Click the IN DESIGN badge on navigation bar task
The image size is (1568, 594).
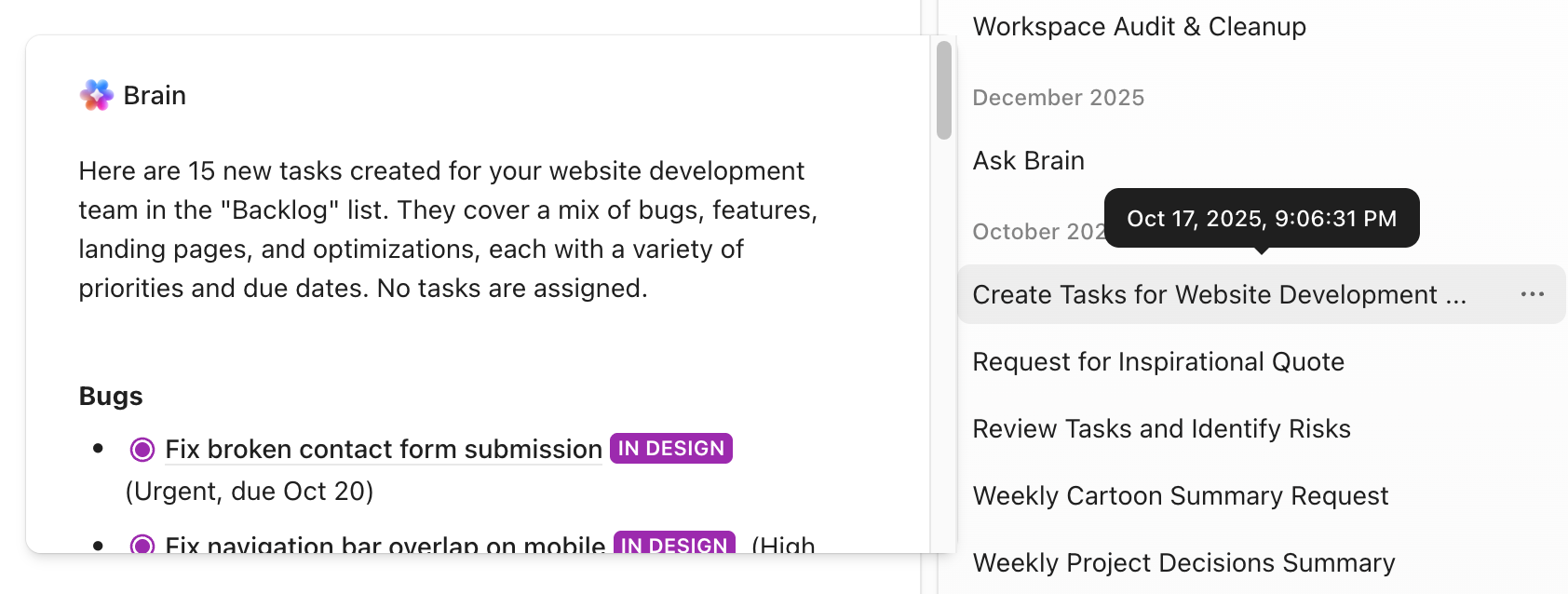pos(674,544)
